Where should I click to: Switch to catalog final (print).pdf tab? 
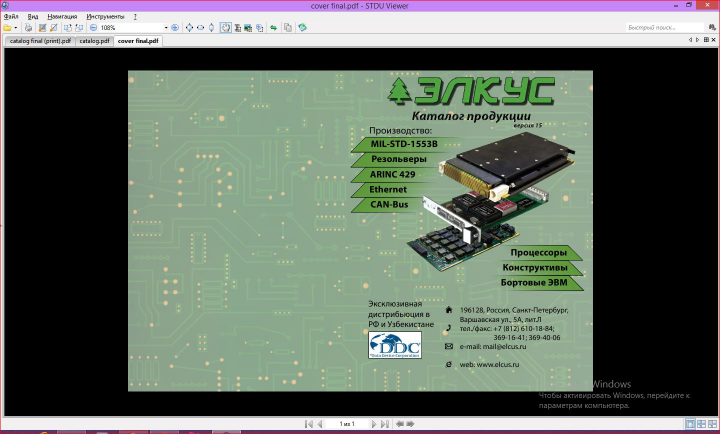tap(40, 41)
